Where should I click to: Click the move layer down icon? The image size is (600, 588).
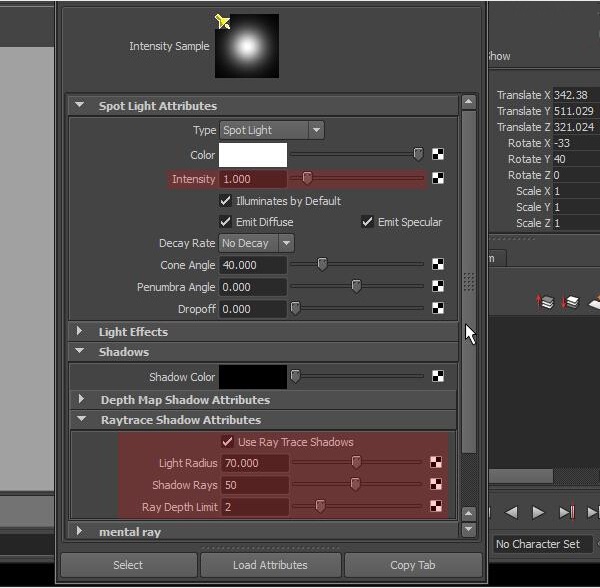pyautogui.click(x=570, y=301)
